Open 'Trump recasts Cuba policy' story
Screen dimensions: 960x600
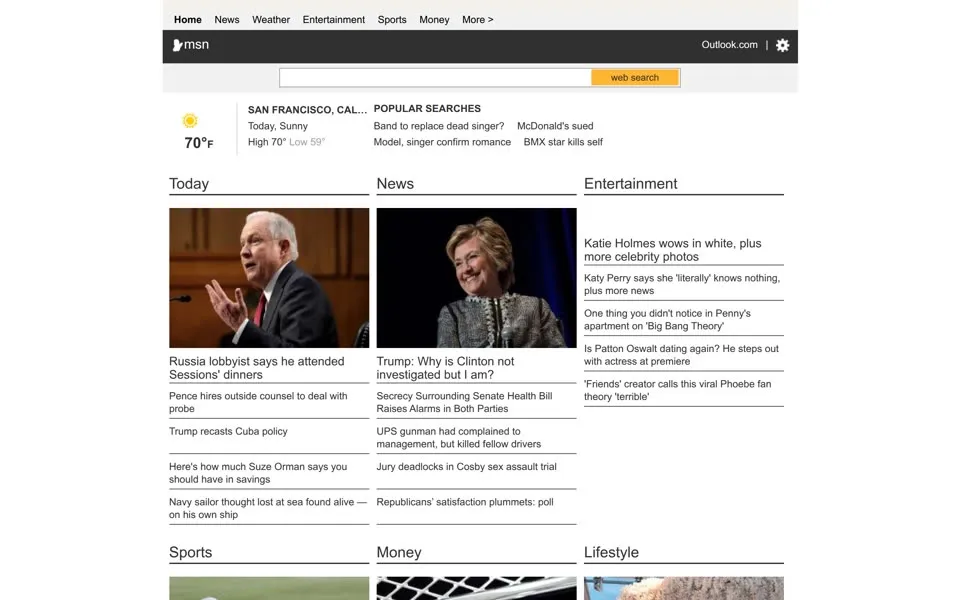pos(228,431)
